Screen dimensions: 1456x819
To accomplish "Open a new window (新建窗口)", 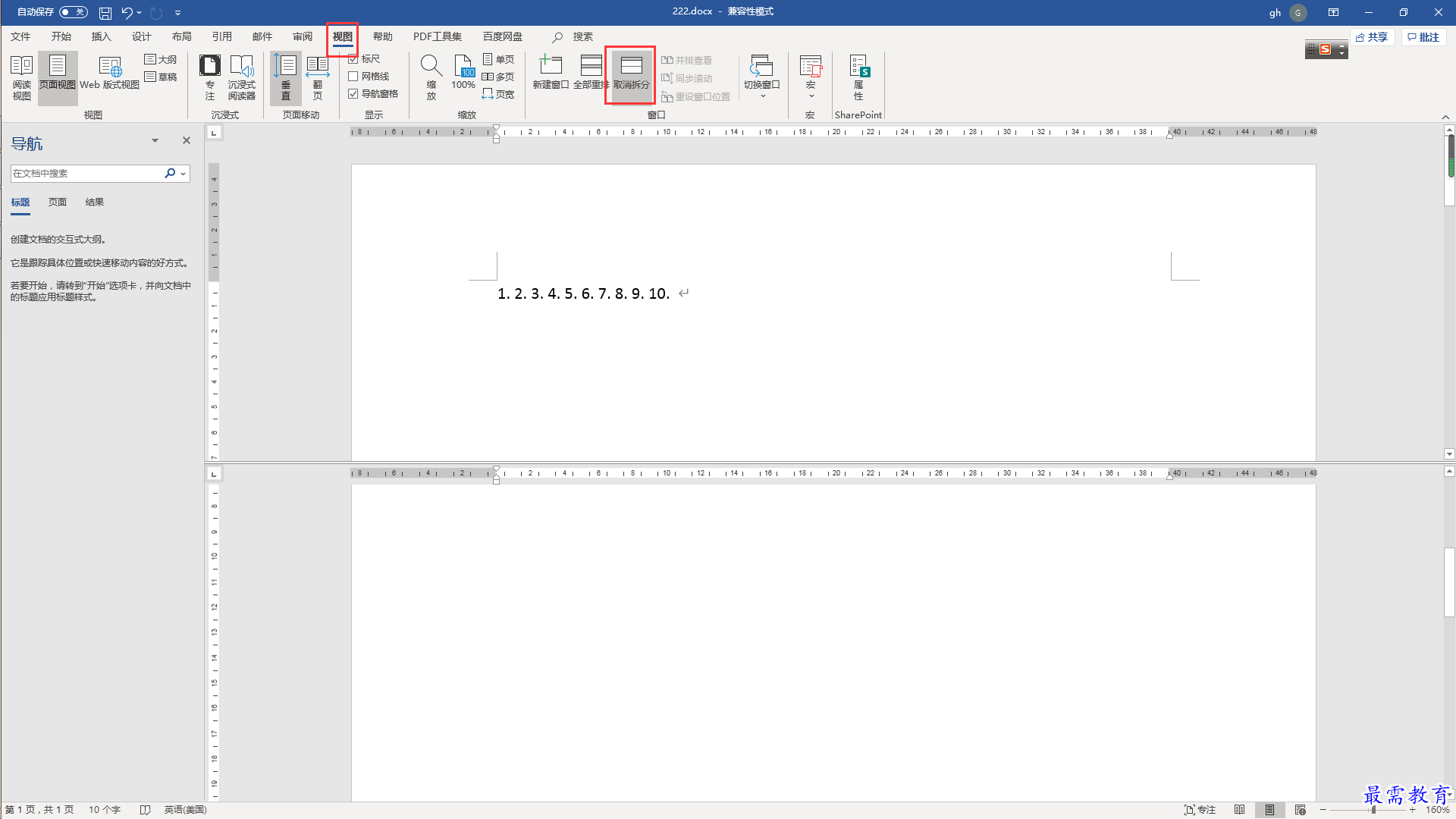I will (551, 74).
